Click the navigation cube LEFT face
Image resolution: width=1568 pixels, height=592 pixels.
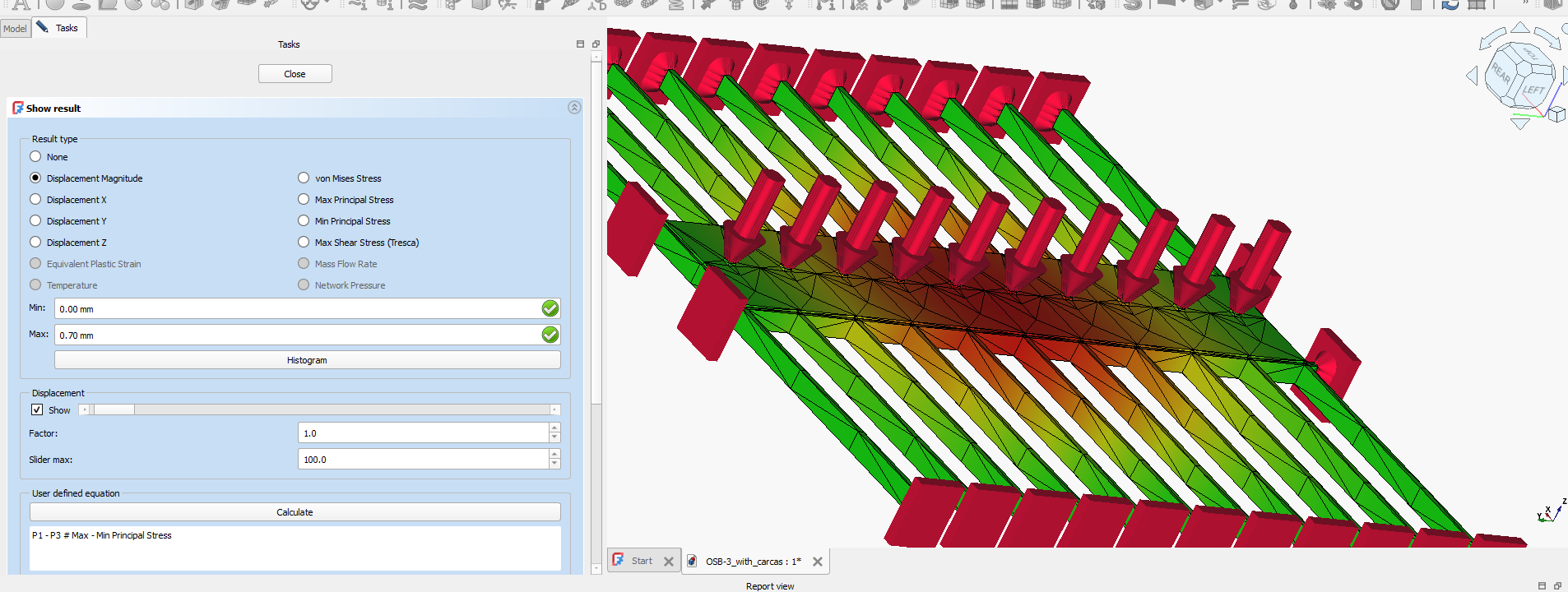click(1533, 89)
